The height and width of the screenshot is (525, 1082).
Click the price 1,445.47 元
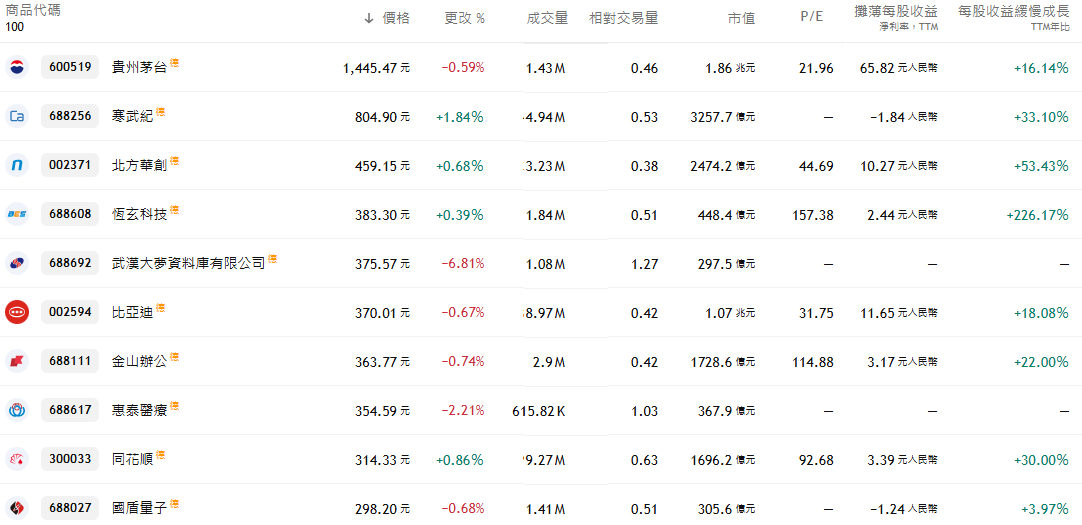click(376, 68)
